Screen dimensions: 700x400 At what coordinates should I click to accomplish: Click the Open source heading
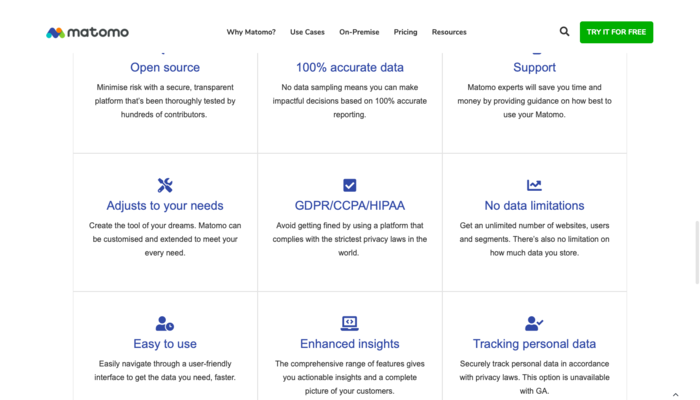(165, 67)
